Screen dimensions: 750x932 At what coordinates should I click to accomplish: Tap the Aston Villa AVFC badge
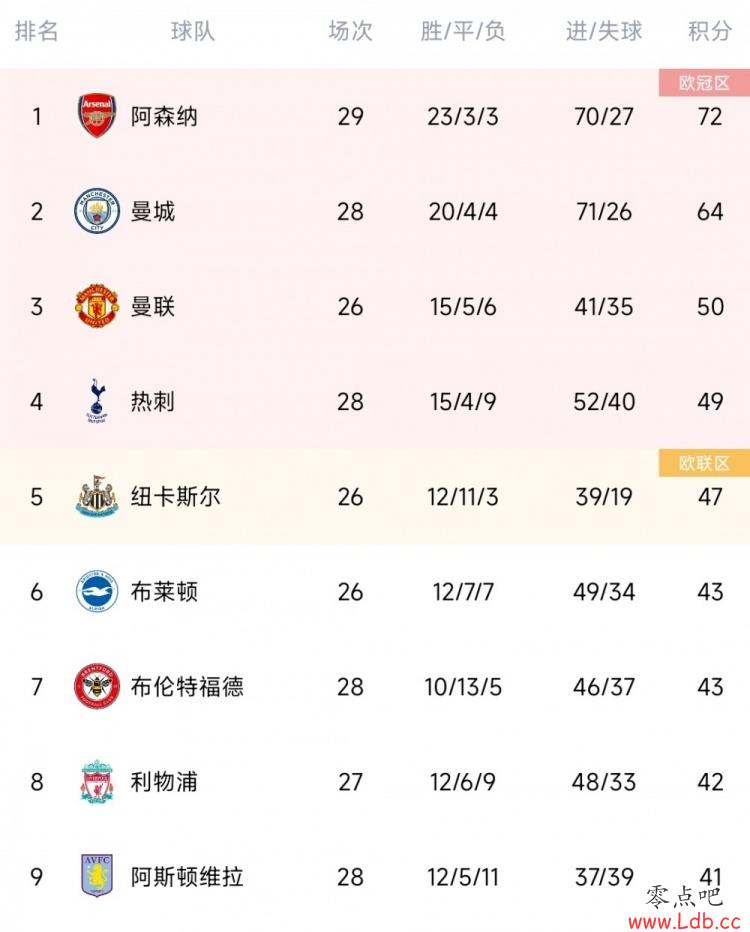pos(97,876)
